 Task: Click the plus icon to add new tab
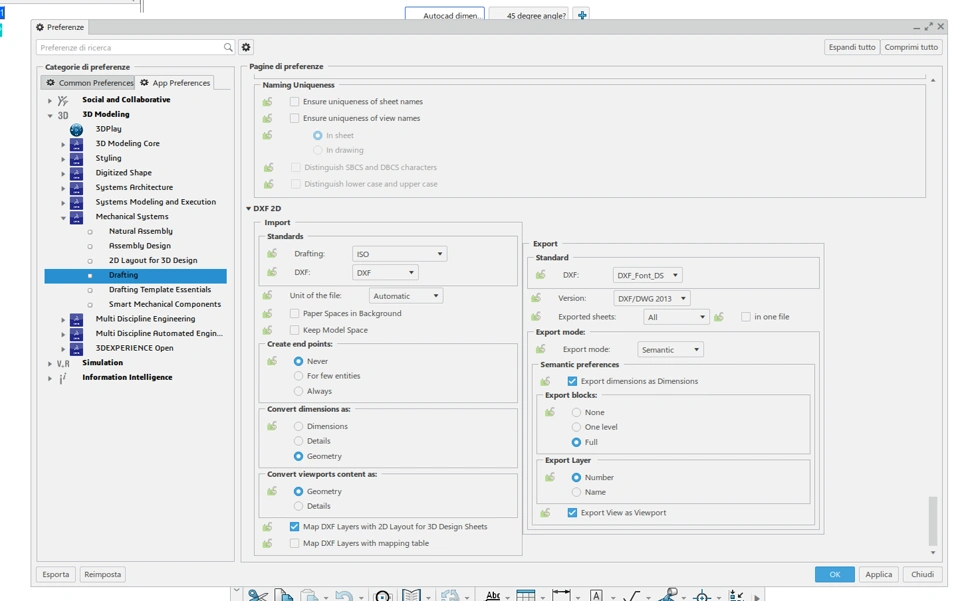582,15
